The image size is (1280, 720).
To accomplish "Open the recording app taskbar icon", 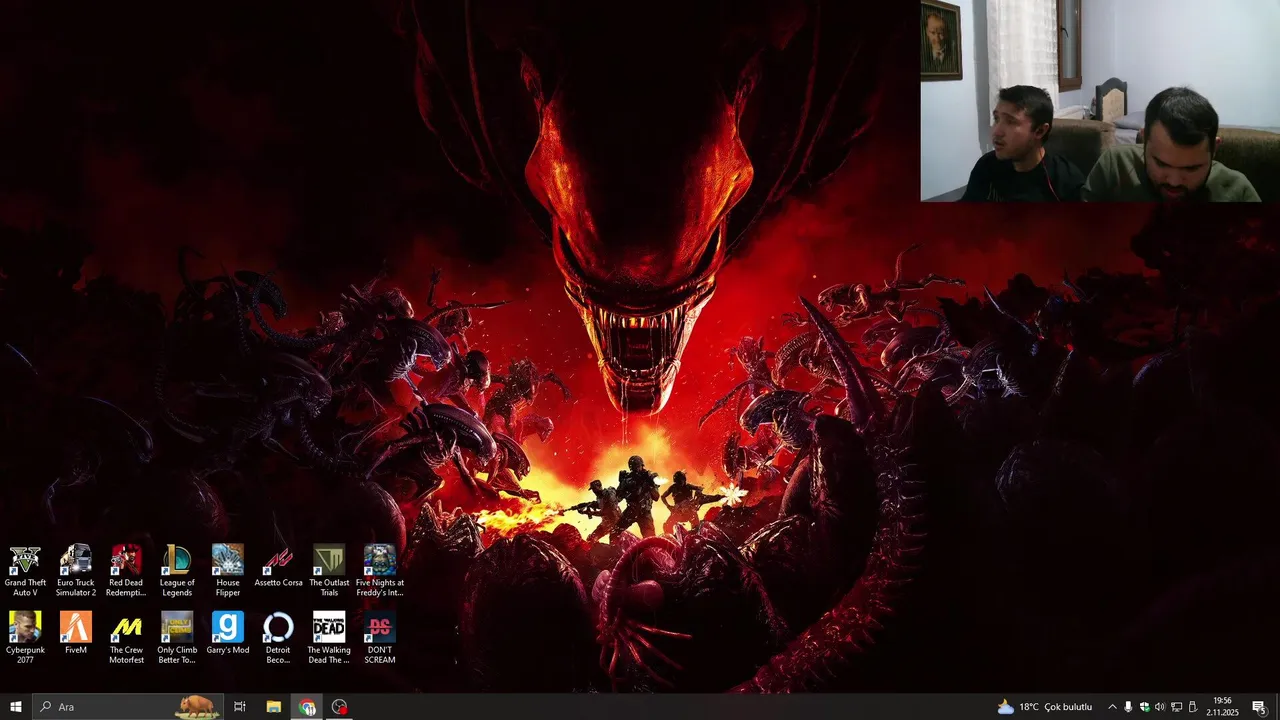I will tap(340, 707).
